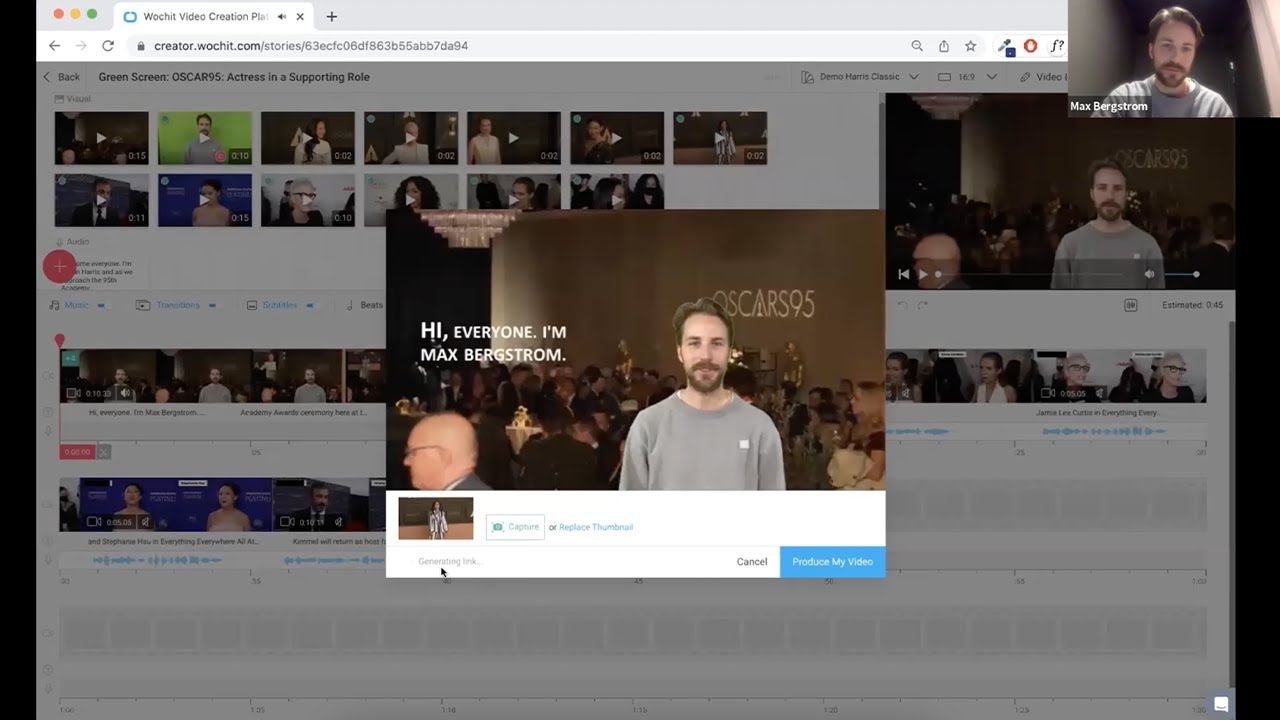
Task: Click the green +4 badge on first clip
Action: point(70,358)
